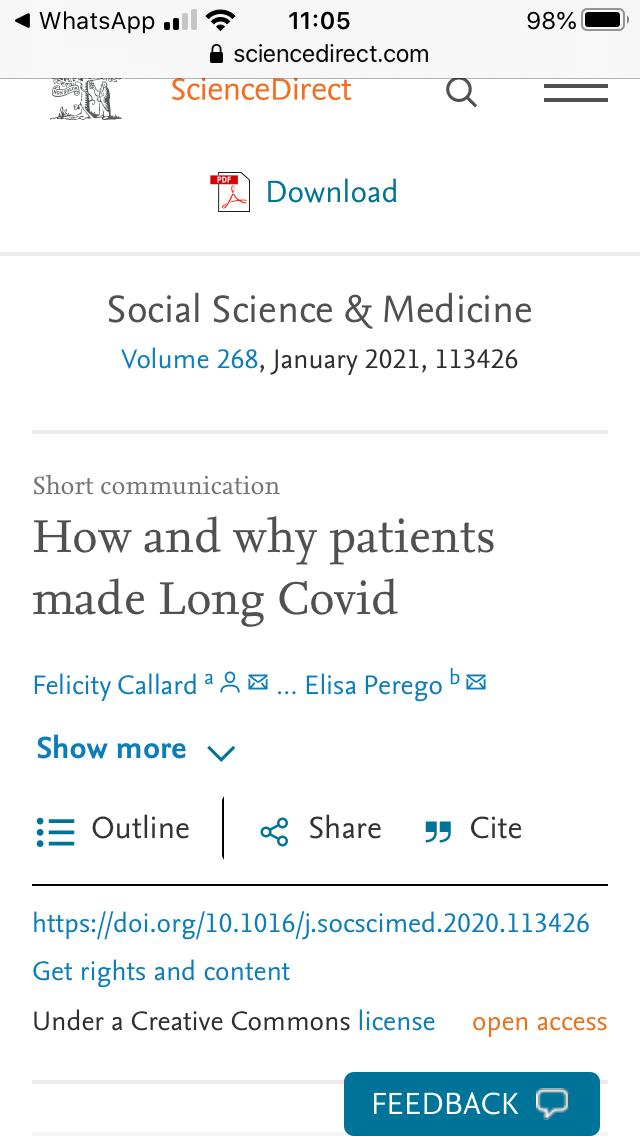Click the FEEDBACK button
This screenshot has height=1136, width=640.
(x=472, y=1103)
